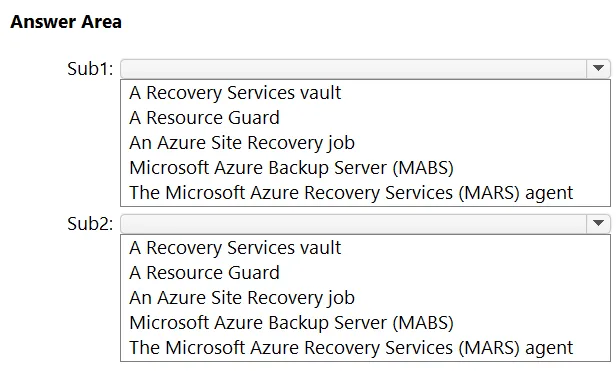
Task: Open the Sub2 dropdown arrow
Action: click(598, 224)
